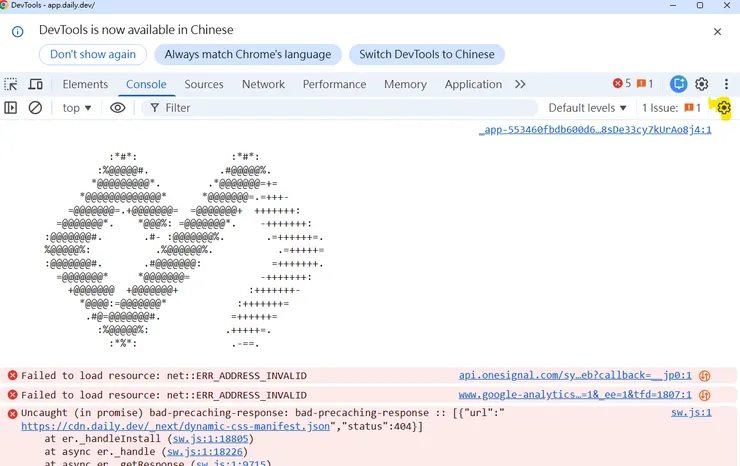Open the Sources tab
This screenshot has height=466, width=740.
pos(204,84)
